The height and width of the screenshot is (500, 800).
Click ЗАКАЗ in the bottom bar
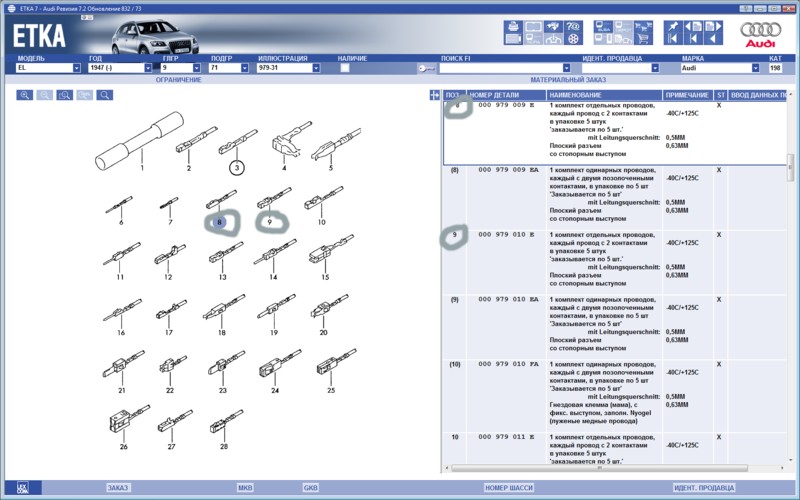(x=118, y=487)
